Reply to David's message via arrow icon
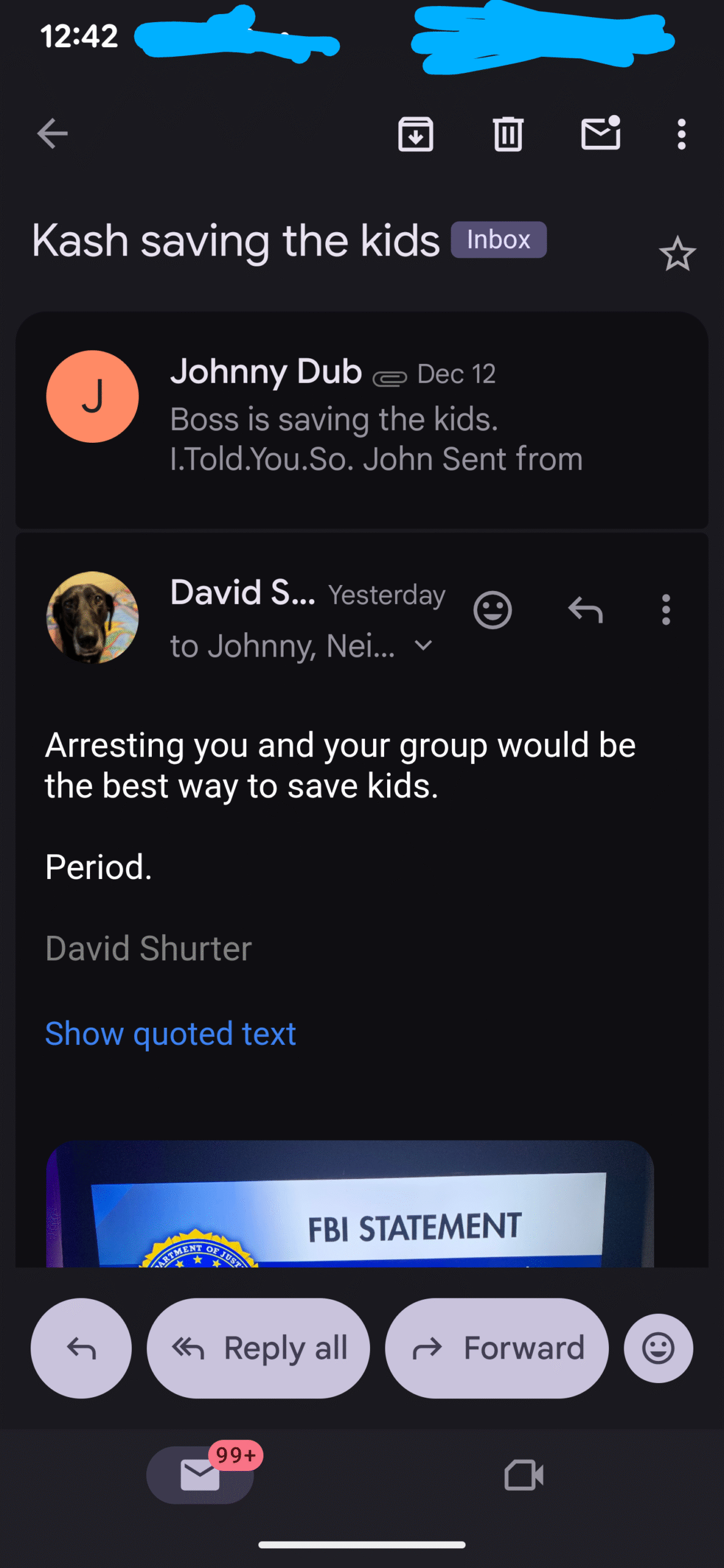Image resolution: width=724 pixels, height=1568 pixels. pyautogui.click(x=585, y=610)
